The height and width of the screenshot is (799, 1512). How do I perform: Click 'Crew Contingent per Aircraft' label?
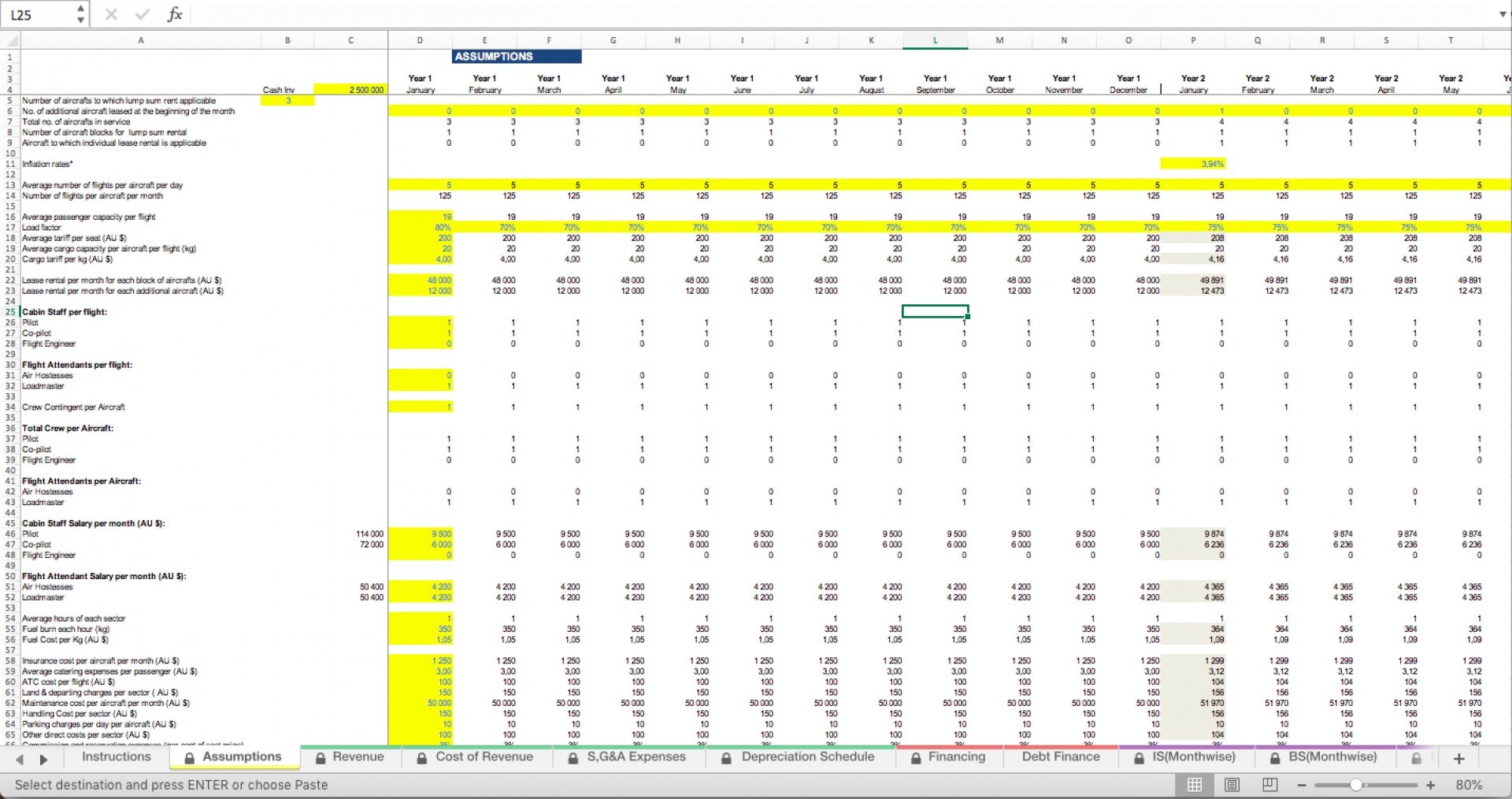point(73,407)
